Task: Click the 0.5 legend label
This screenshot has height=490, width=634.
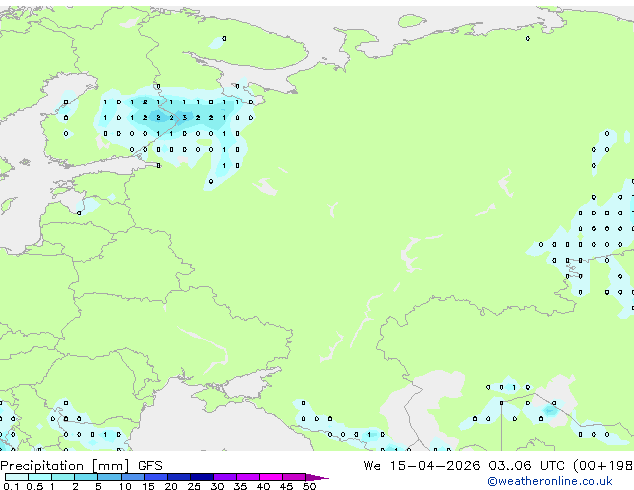Action: (x=34, y=486)
